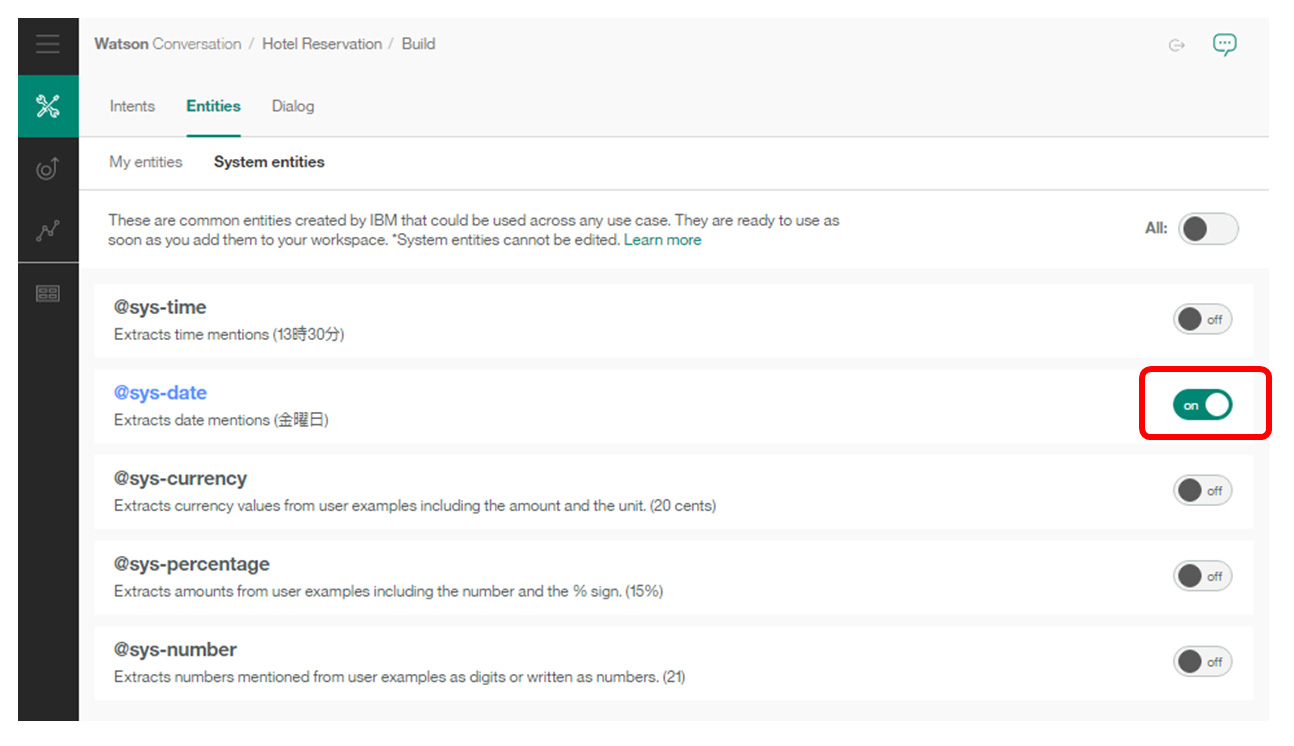The height and width of the screenshot is (746, 1294).
Task: Open the hamburger menu in the sidebar
Action: [x=47, y=44]
